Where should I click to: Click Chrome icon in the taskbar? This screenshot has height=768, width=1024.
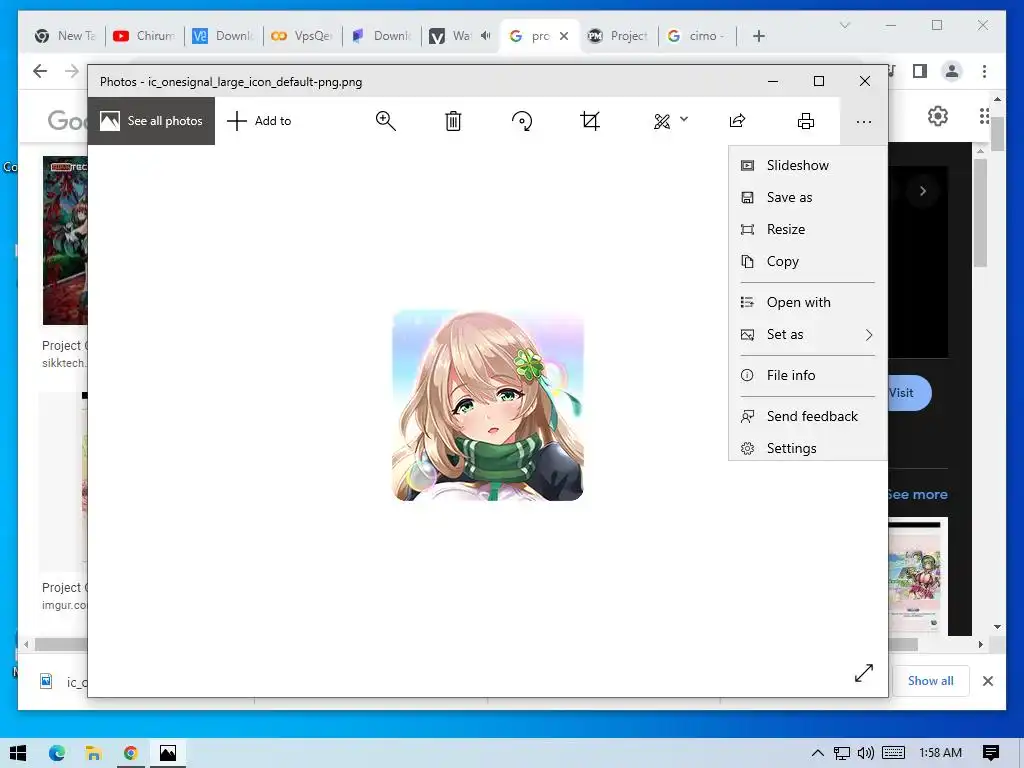coord(131,753)
